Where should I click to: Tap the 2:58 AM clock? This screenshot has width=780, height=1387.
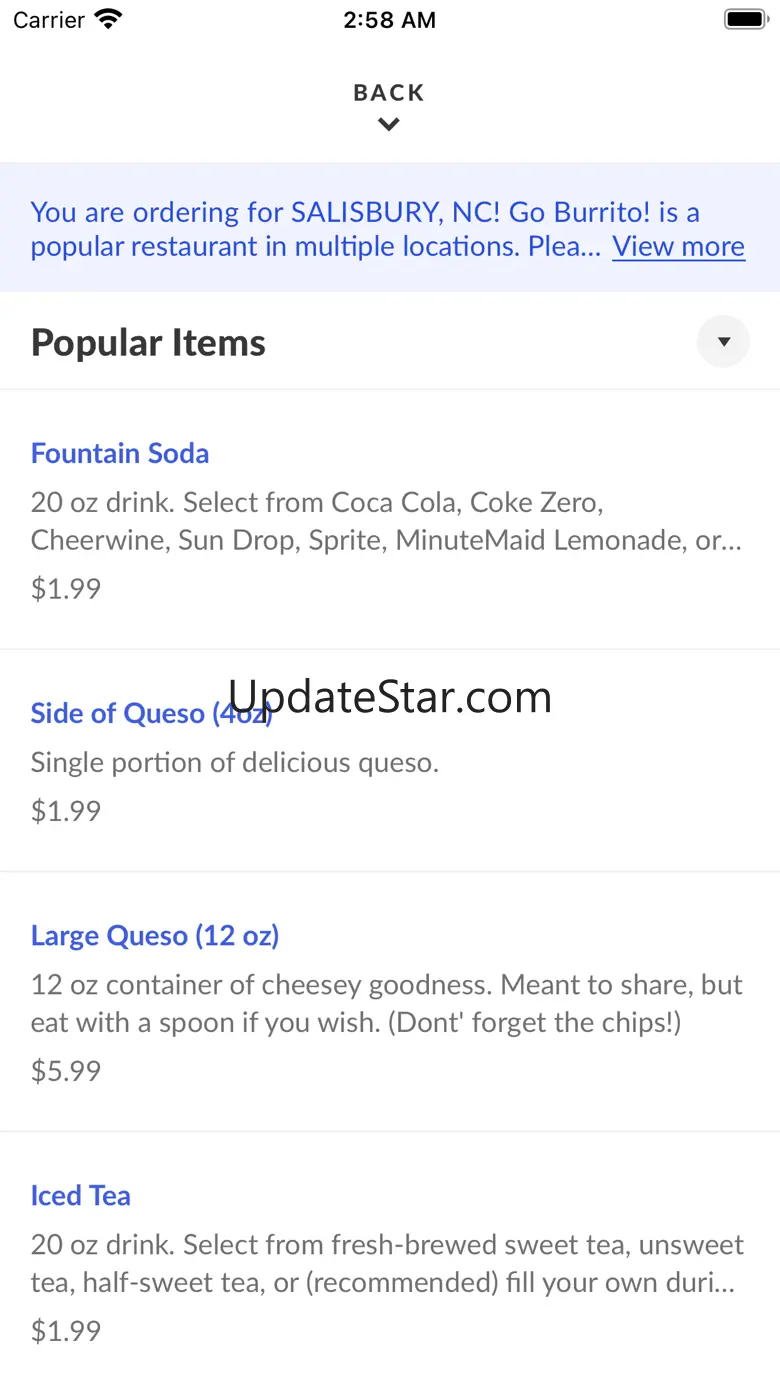tap(389, 20)
